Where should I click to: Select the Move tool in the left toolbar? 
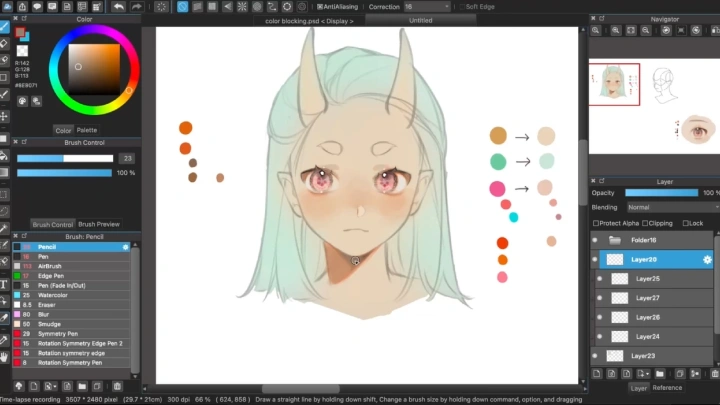[x=5, y=116]
